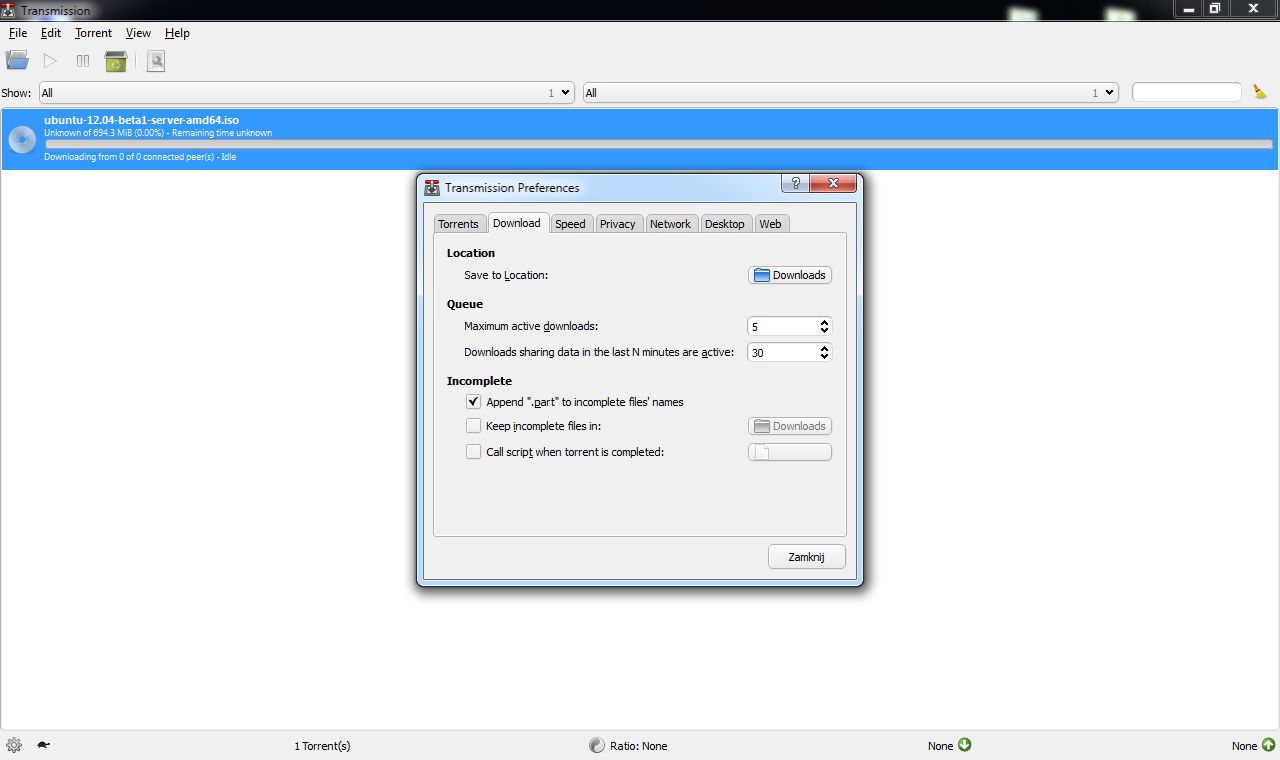This screenshot has height=760, width=1280.
Task: Decrease Maximum active downloads value
Action: [x=824, y=330]
